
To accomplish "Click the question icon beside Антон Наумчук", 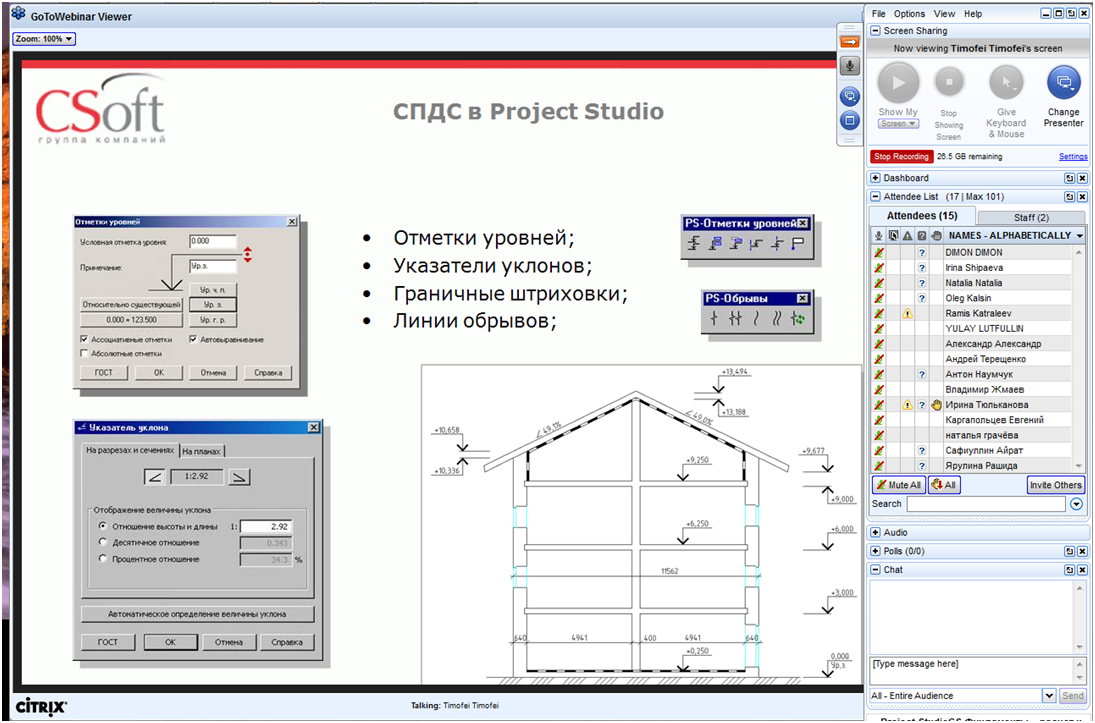I will pos(922,374).
